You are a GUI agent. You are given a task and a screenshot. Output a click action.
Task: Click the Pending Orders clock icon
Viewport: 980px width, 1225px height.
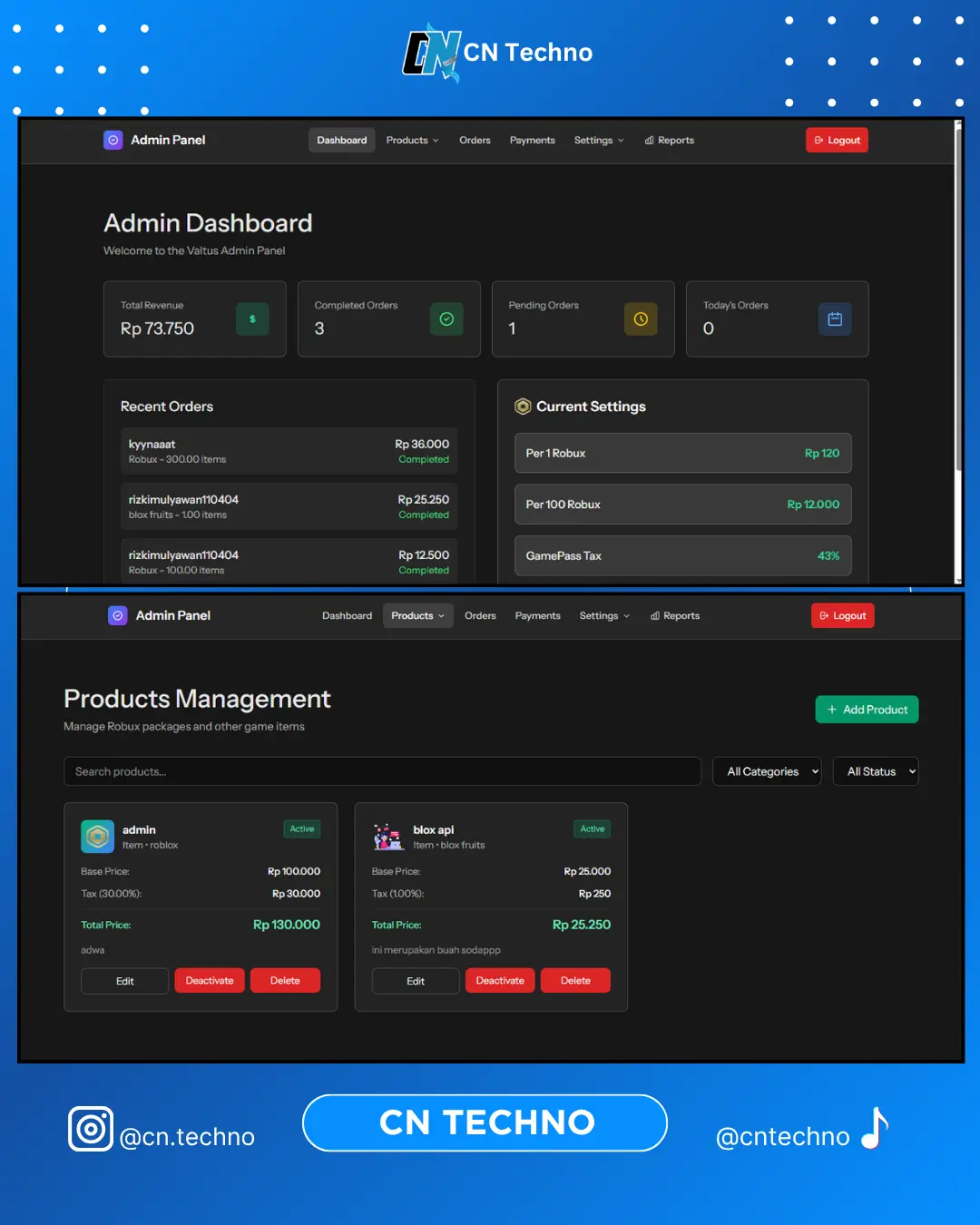[x=641, y=319]
